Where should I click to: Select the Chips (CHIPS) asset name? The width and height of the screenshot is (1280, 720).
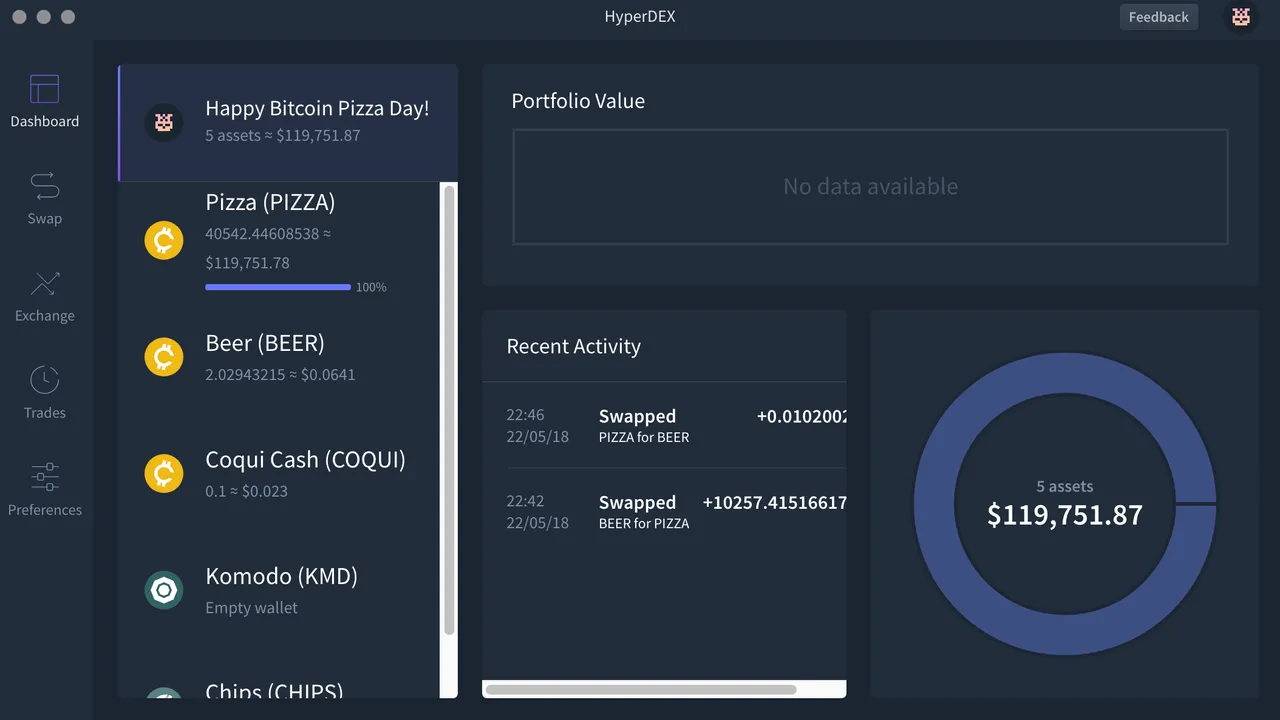point(274,691)
